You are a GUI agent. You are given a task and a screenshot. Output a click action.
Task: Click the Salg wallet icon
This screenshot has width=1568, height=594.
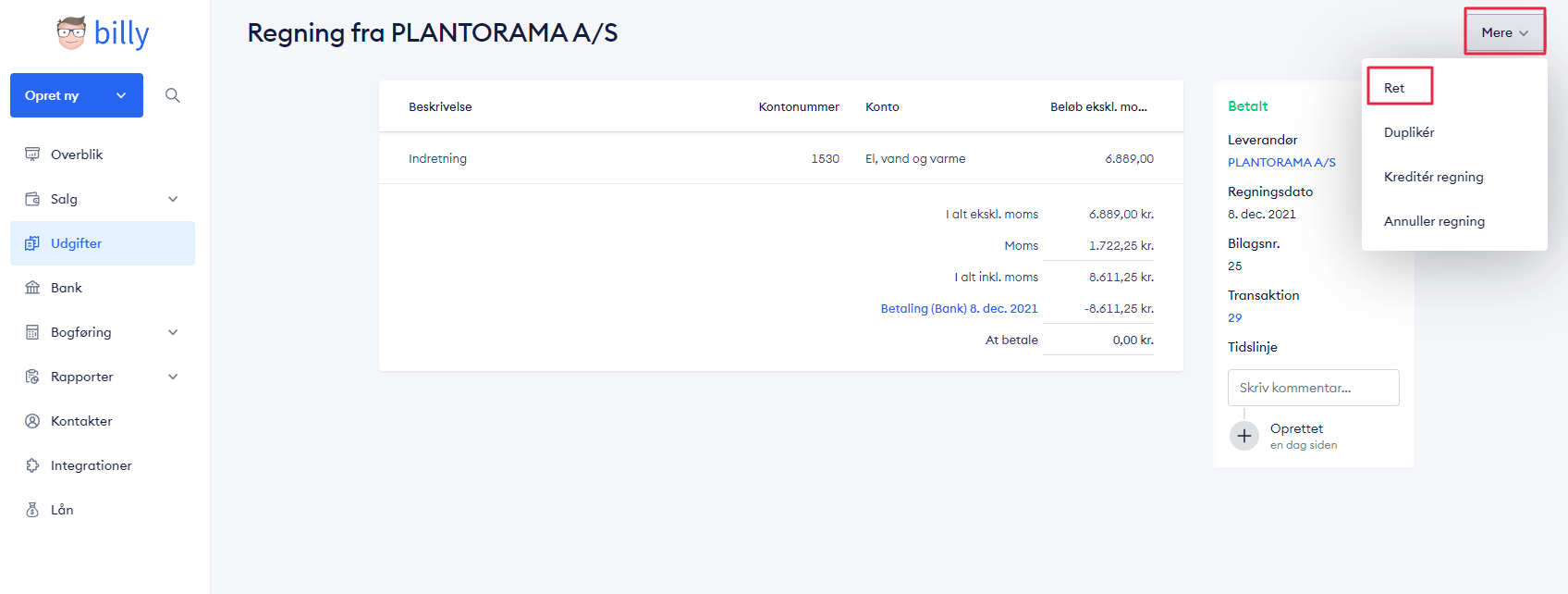pos(32,199)
